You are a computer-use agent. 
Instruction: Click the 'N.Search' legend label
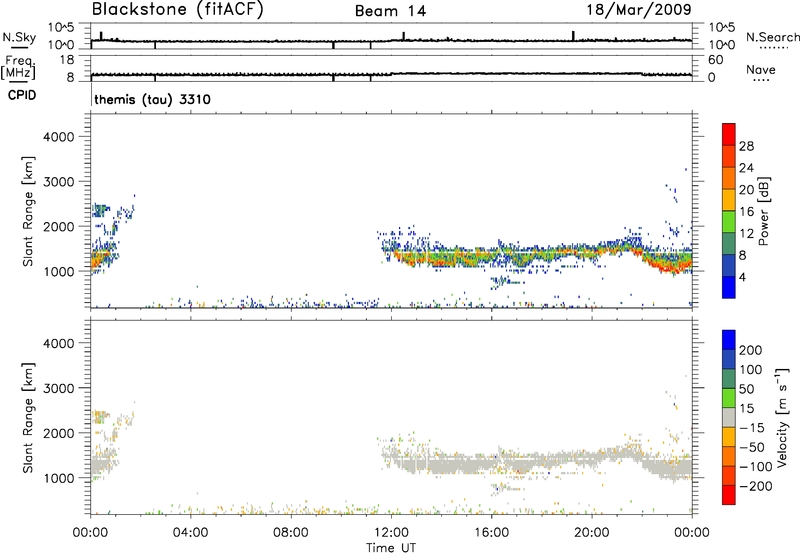[x=772, y=37]
